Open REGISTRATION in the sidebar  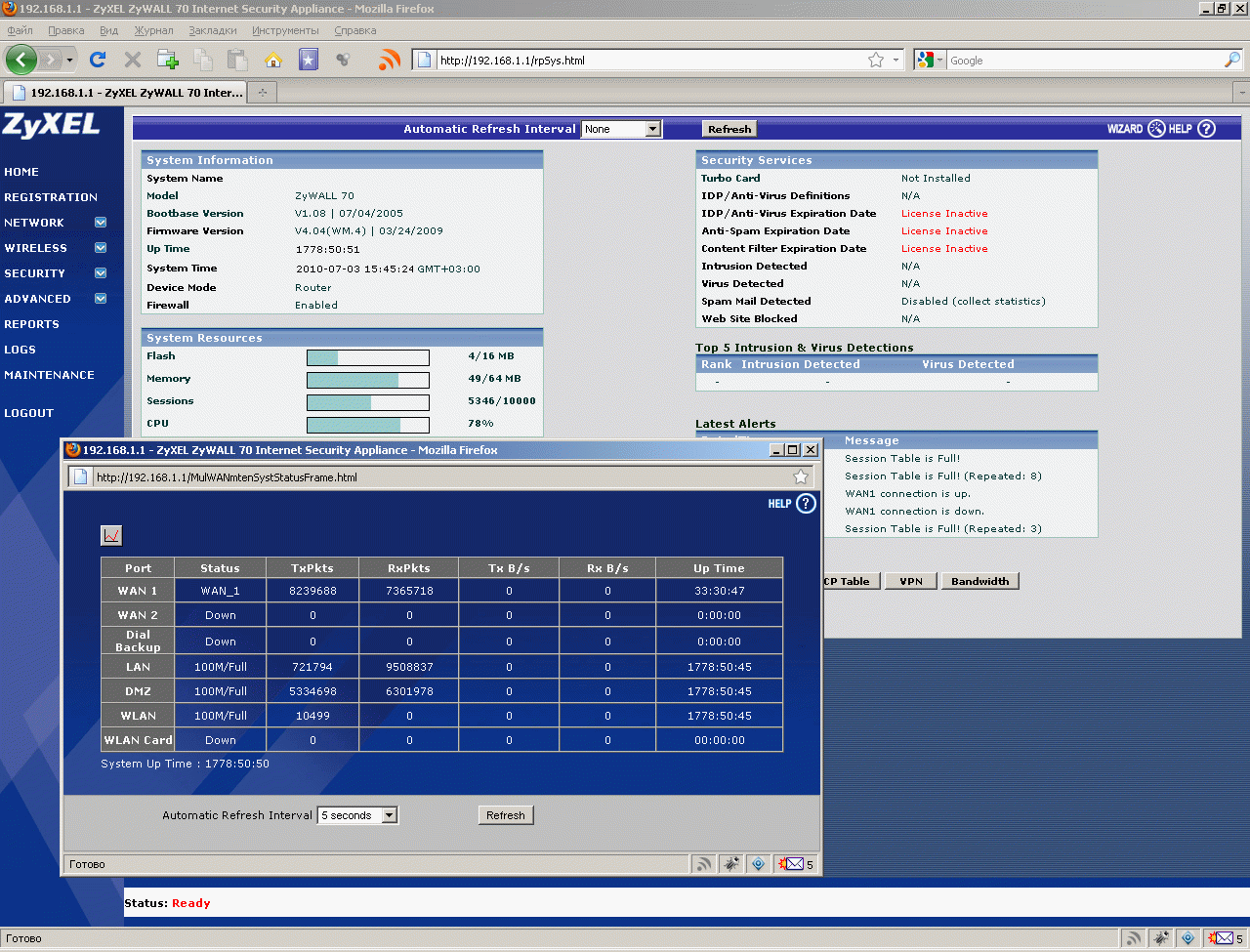tap(51, 197)
